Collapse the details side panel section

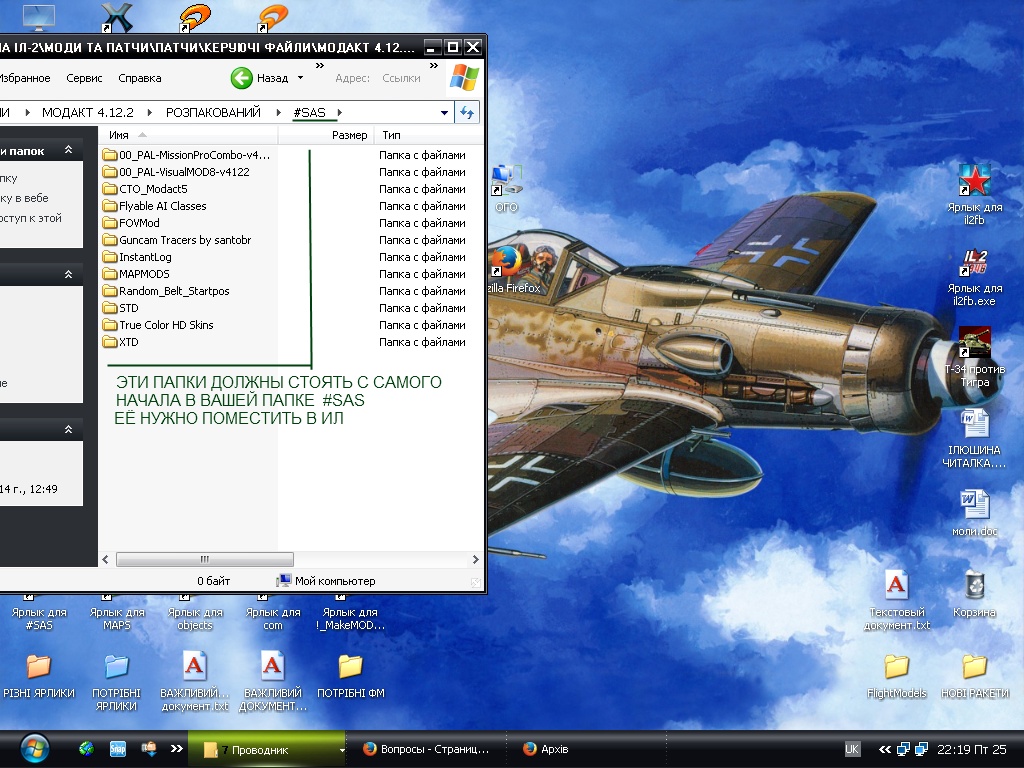69,429
